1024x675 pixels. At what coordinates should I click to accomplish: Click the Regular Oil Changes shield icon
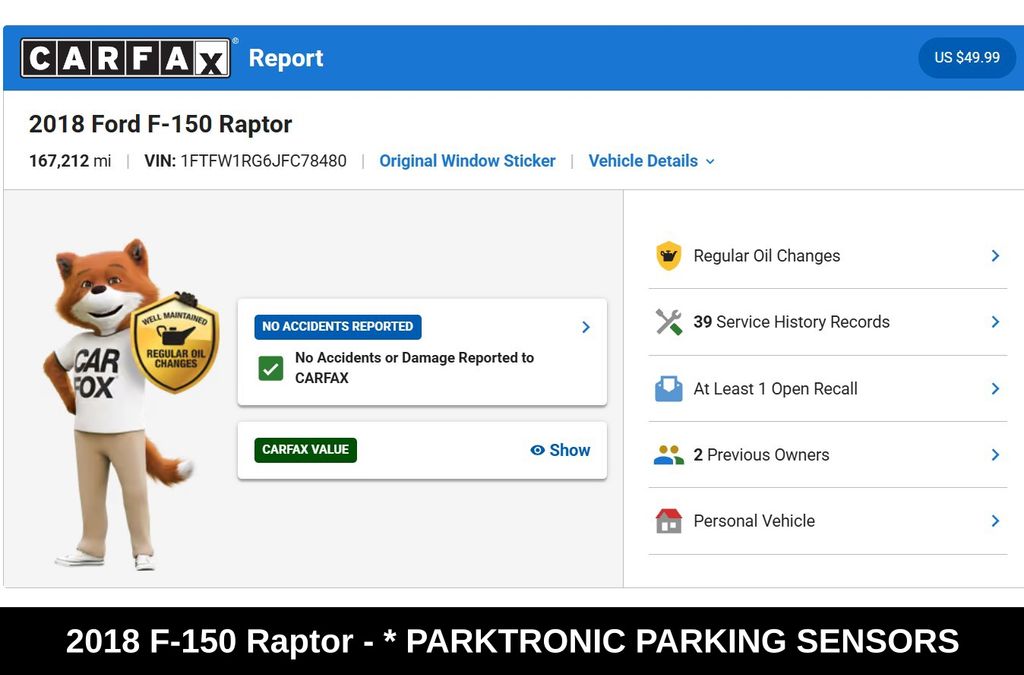click(668, 255)
